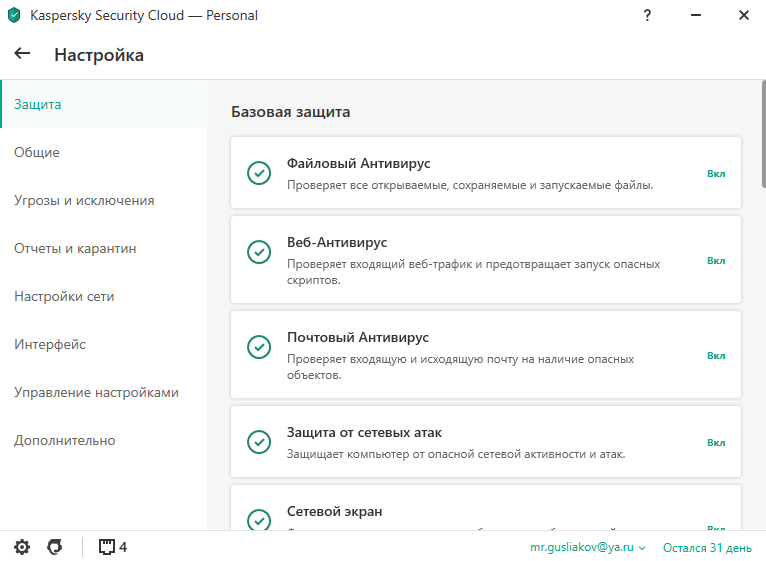Open notifications icon showing 4

(112, 547)
